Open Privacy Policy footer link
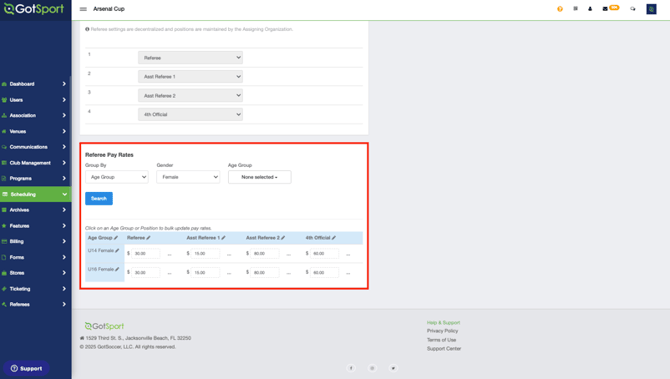Viewport: 670px width, 379px height. coord(442,331)
